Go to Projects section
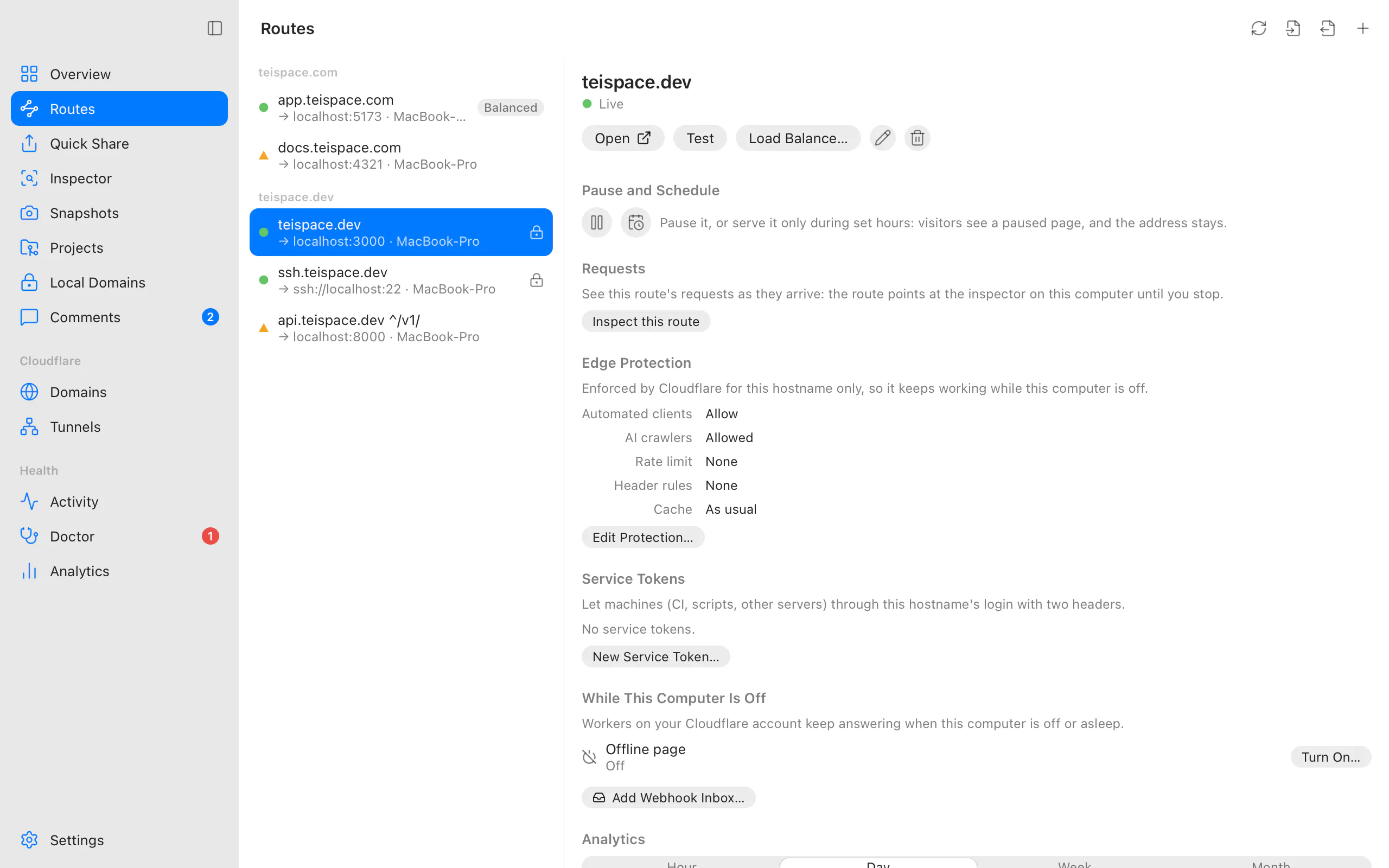Viewport: 1389px width, 868px height. (x=119, y=247)
